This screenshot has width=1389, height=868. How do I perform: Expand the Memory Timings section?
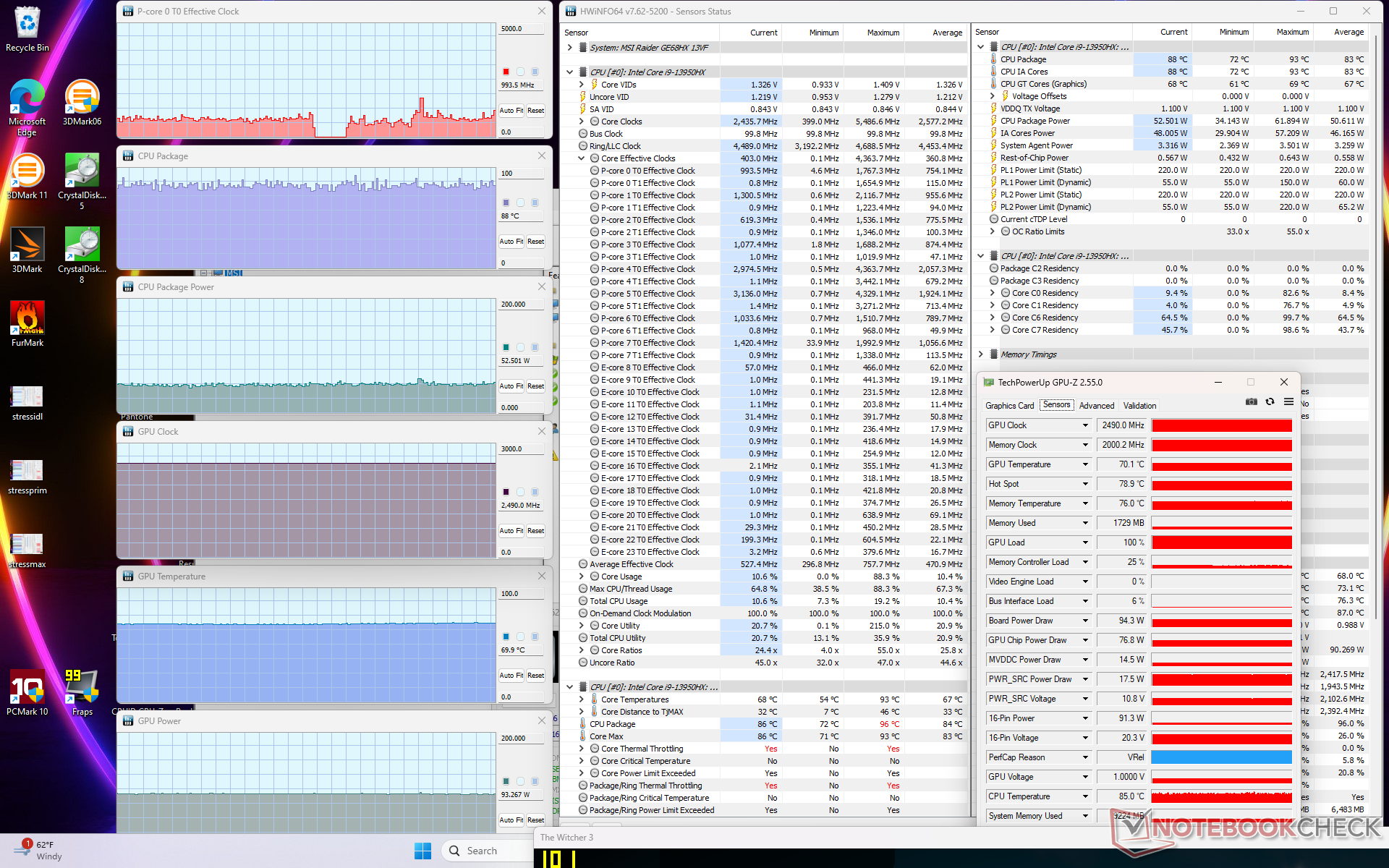click(x=980, y=354)
